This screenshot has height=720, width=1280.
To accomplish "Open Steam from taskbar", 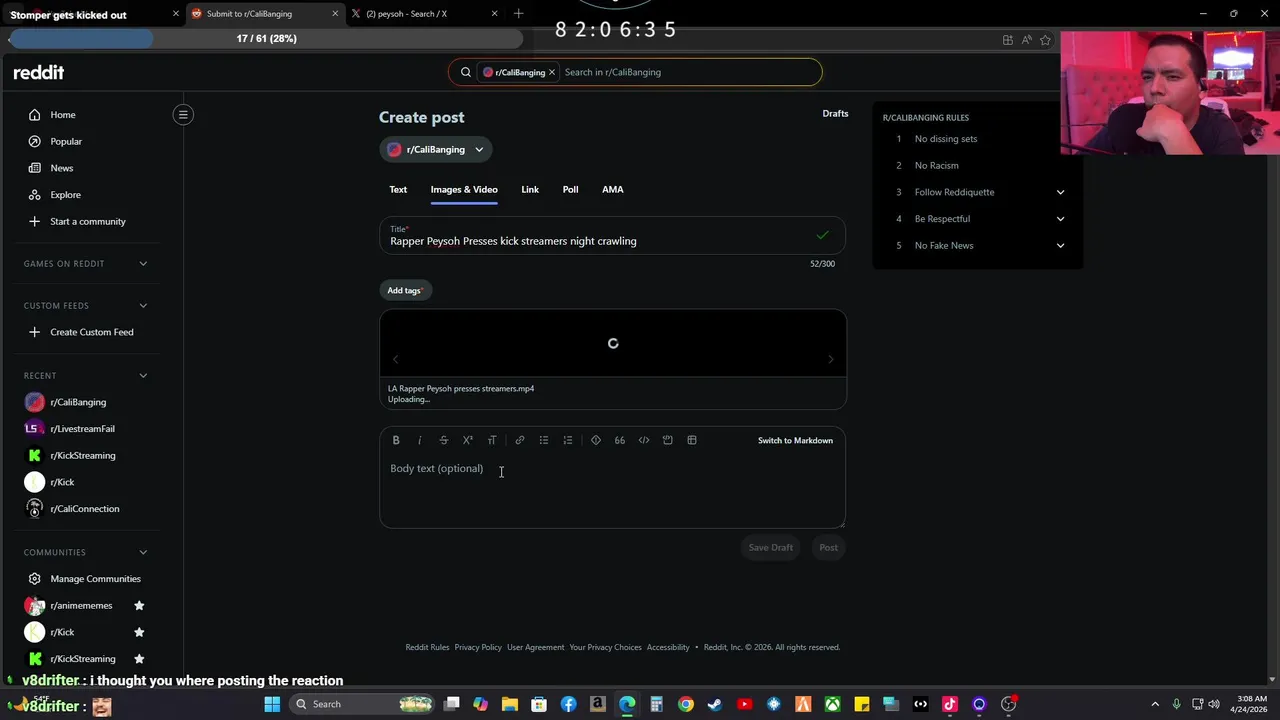I will (715, 704).
